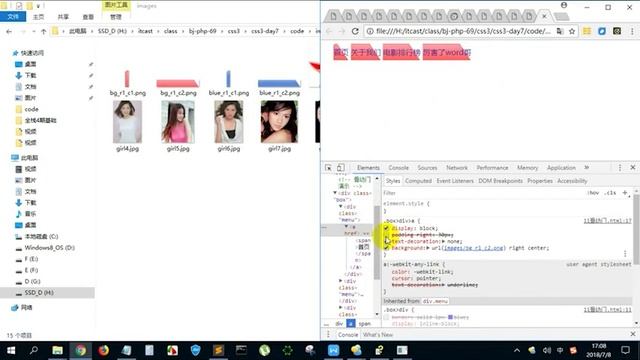Activate the DevTools inspect element picker
This screenshot has height=360, width=640.
(x=329, y=168)
